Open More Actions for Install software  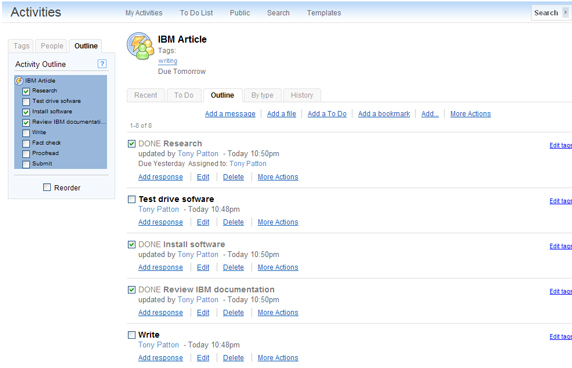point(278,267)
